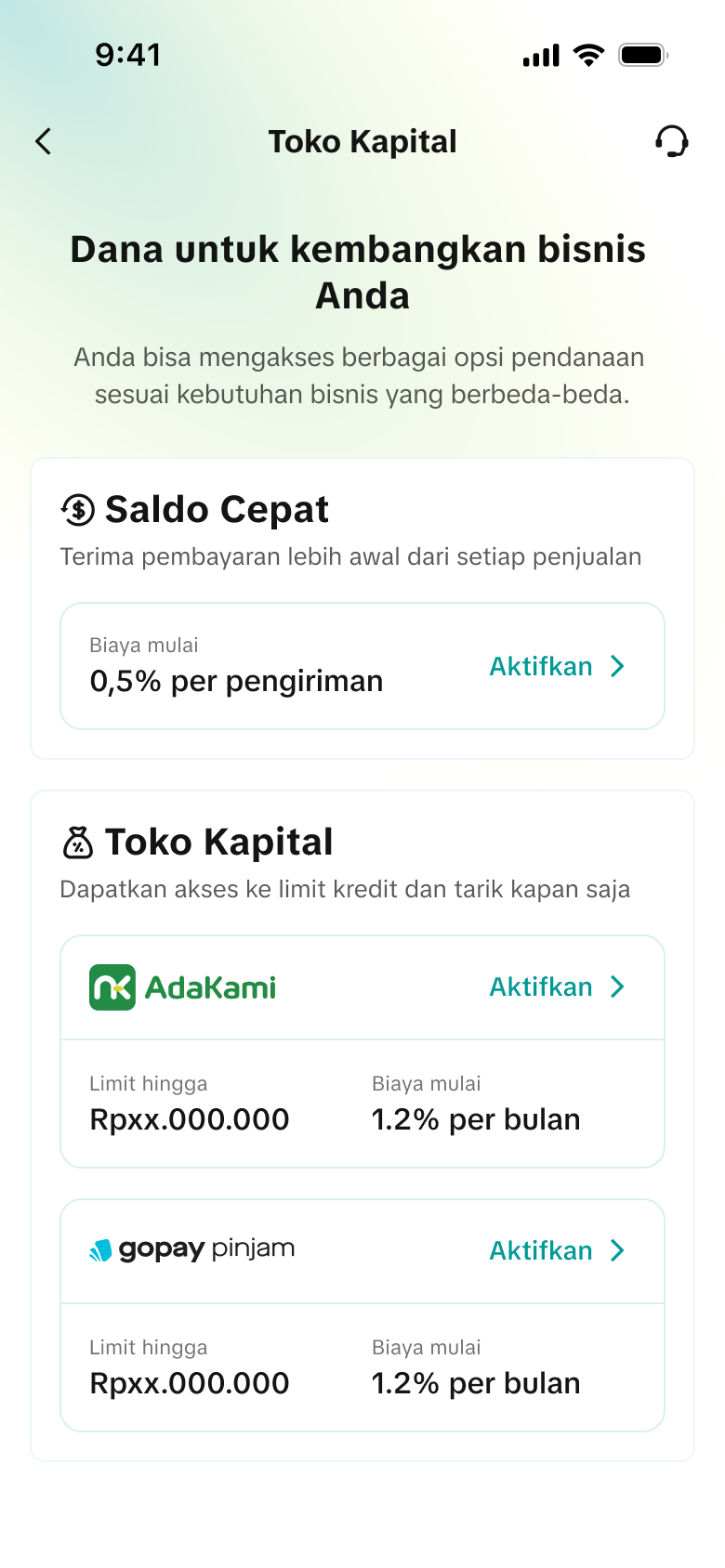Open customer support headset icon
Image resolution: width=725 pixels, height=1568 pixels.
(671, 141)
